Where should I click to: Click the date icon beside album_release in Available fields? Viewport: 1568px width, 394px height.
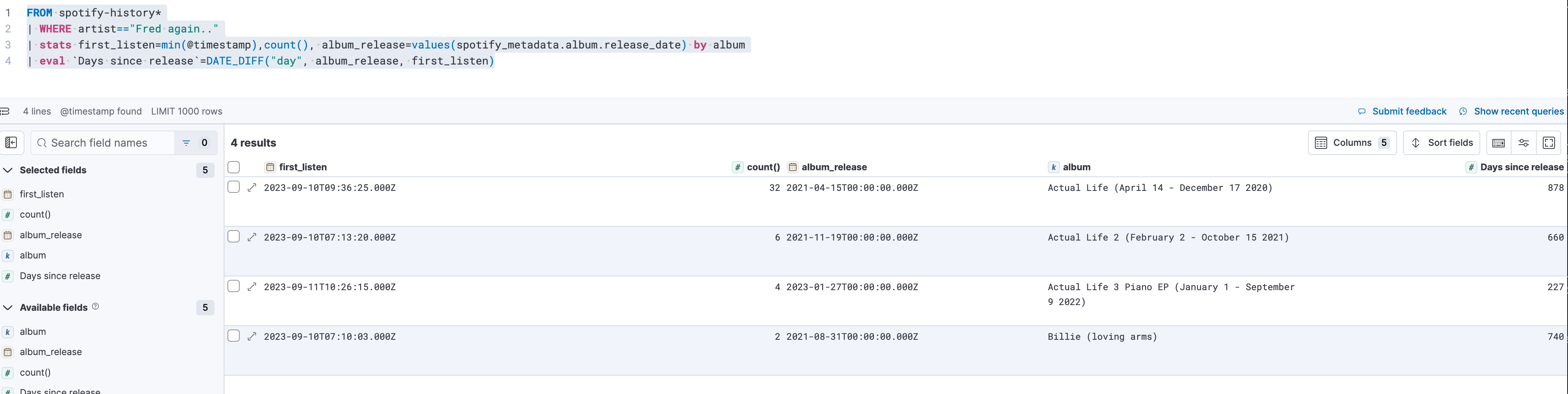click(8, 352)
